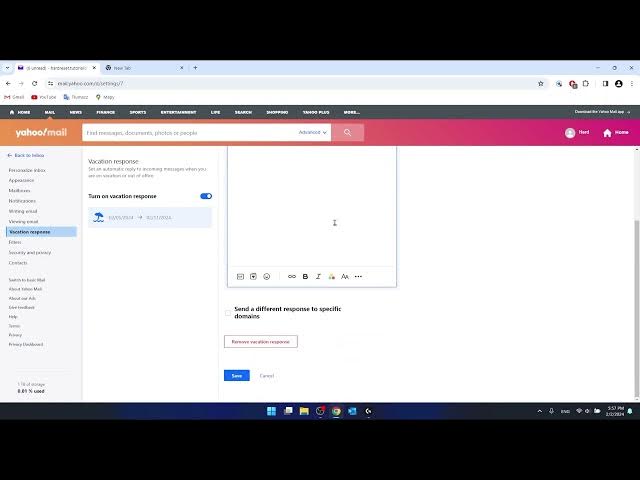Go Back to Inbox
Screen dimensions: 640x480
[26, 156]
